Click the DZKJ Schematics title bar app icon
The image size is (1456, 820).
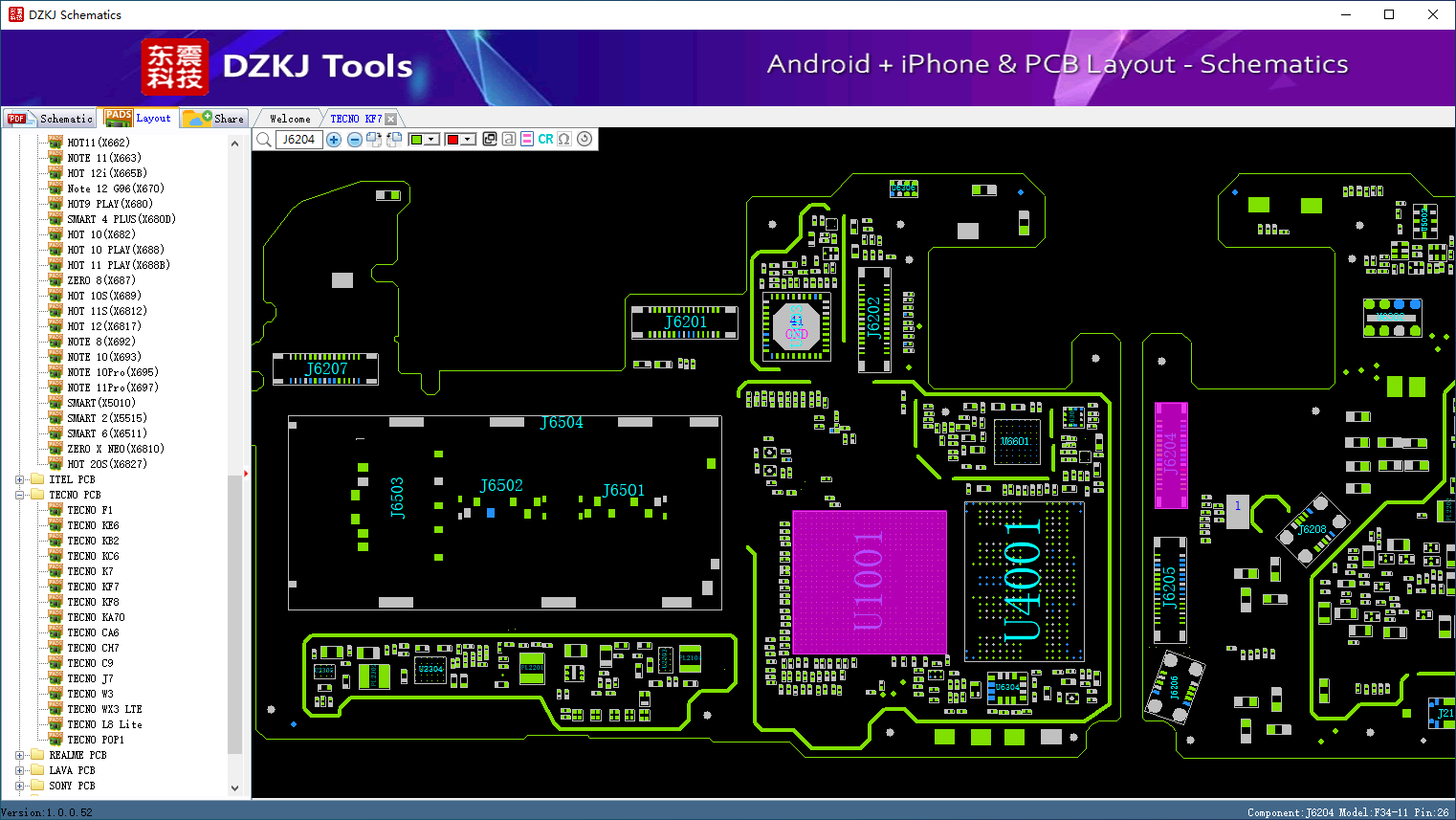tap(15, 14)
